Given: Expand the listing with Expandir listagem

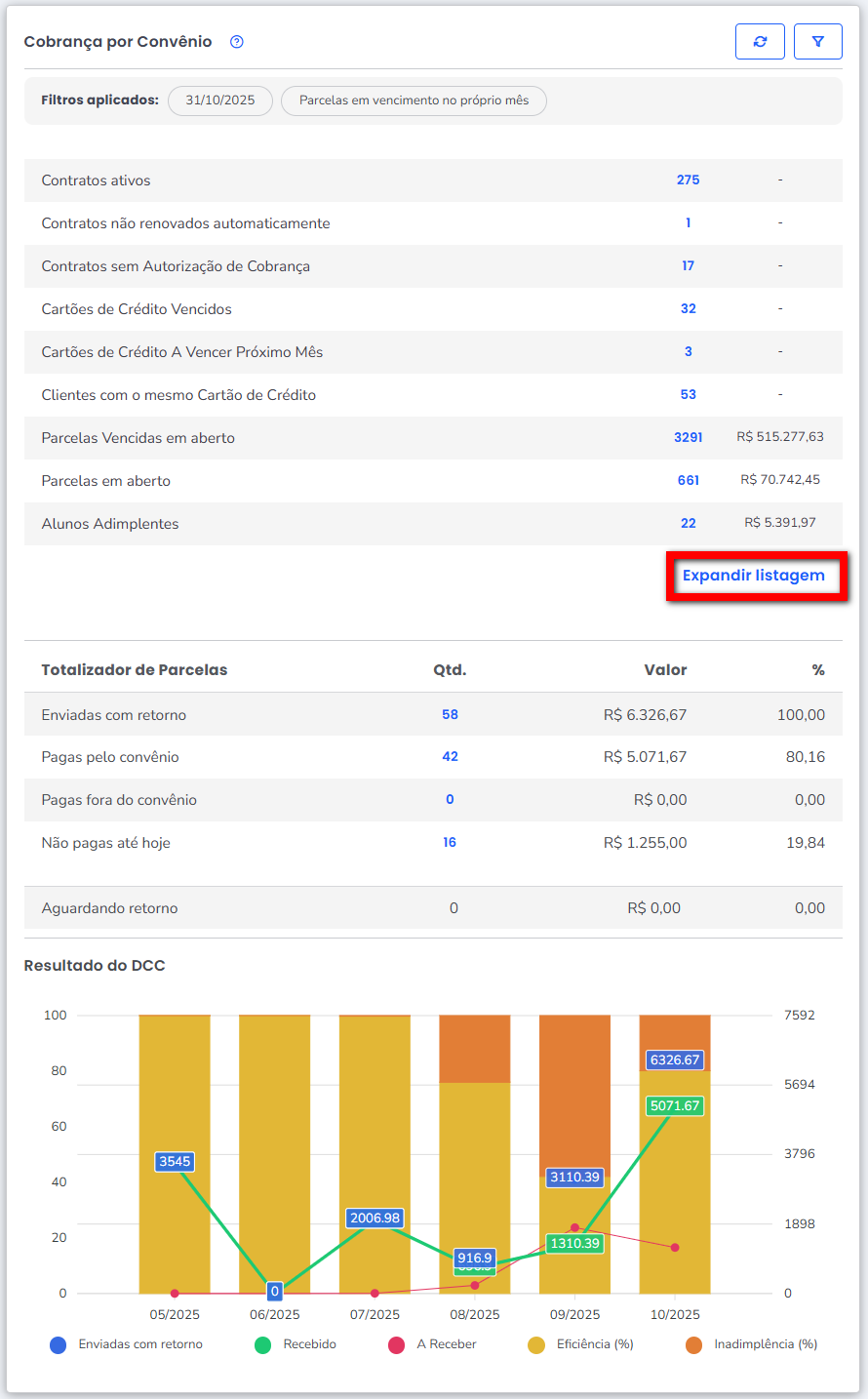Looking at the screenshot, I should [754, 576].
